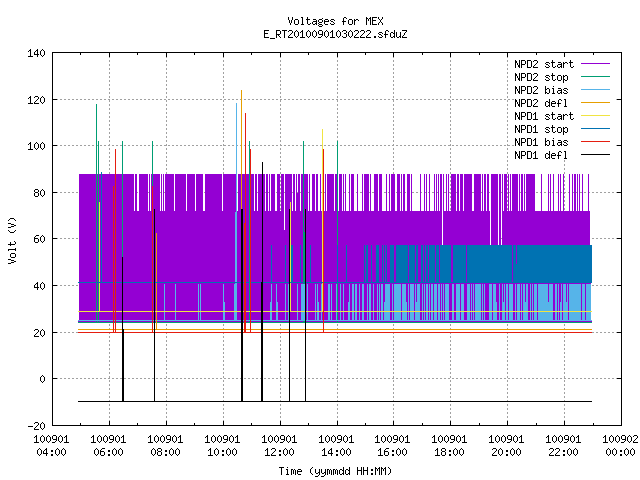This screenshot has height=480, width=640.
Task: Click the 'NPD1 bias' legend label
Action: pos(541,142)
